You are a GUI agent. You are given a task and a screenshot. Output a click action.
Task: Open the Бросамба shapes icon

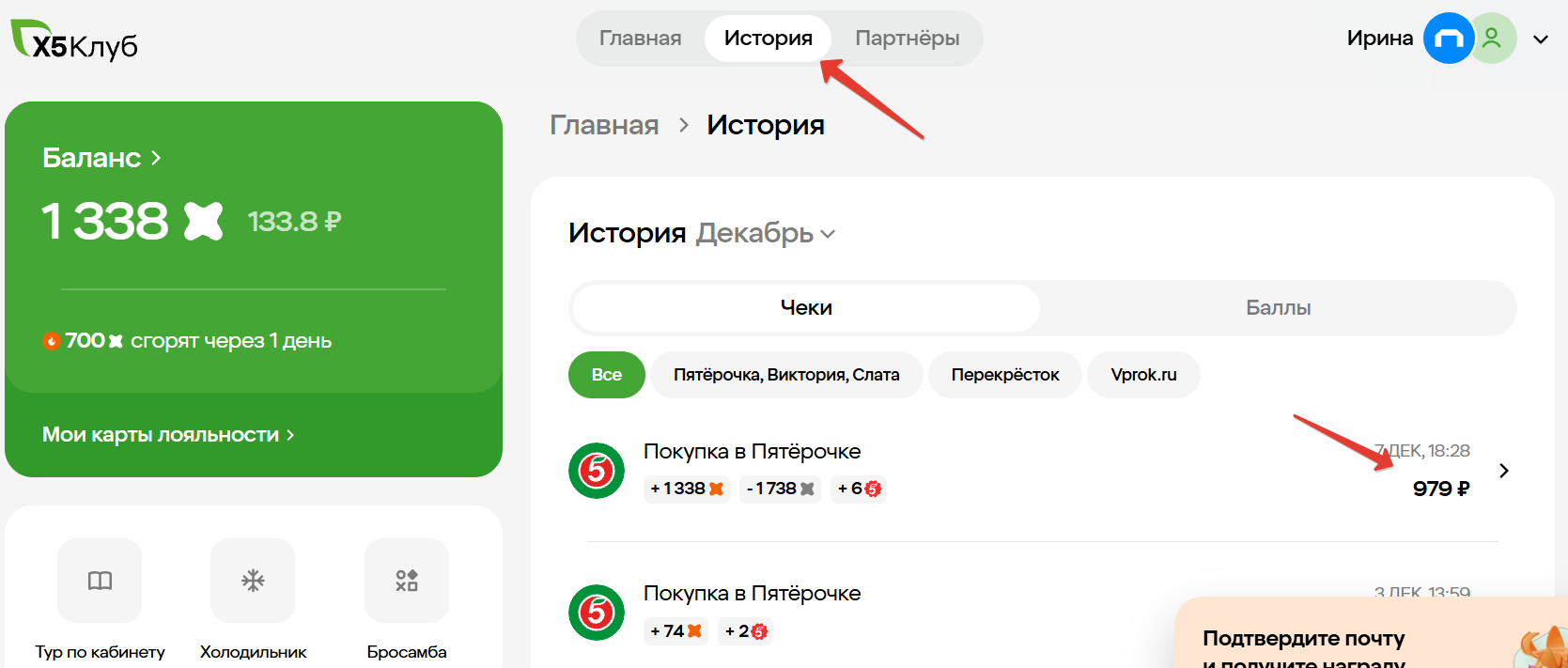(x=407, y=581)
